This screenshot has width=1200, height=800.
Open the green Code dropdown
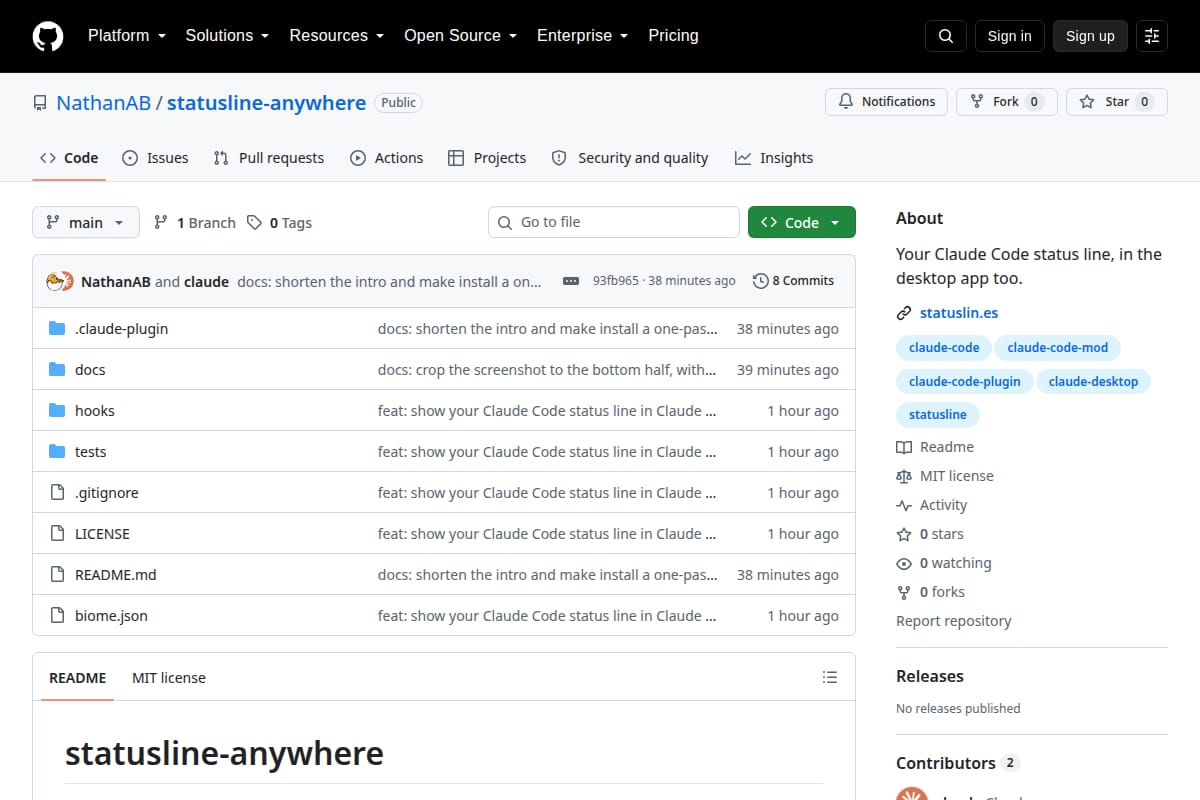(x=802, y=222)
